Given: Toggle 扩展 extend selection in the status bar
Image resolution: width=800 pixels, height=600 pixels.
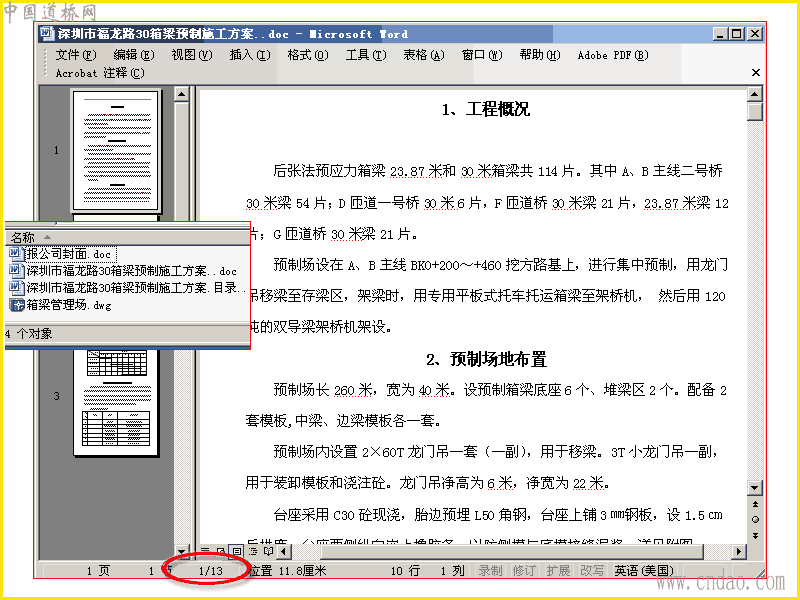Looking at the screenshot, I should click(x=558, y=570).
